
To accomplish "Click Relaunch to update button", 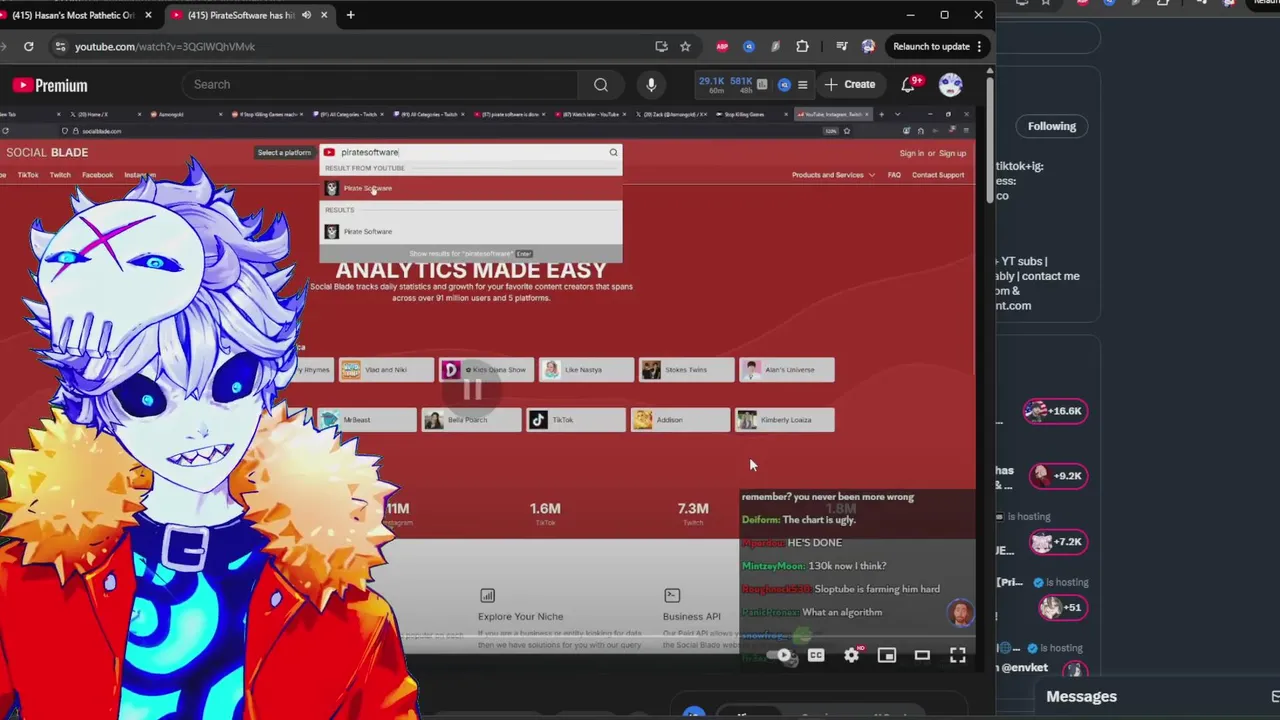I will (931, 46).
